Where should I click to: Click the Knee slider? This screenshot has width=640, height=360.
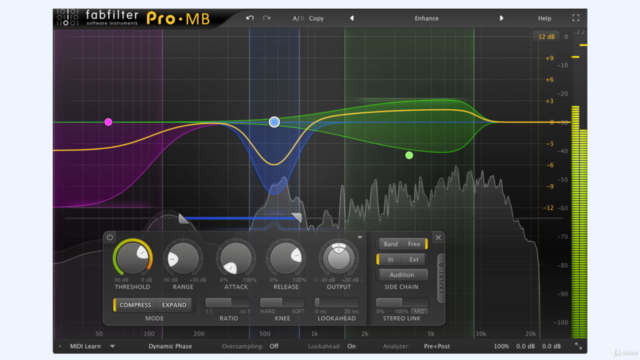point(282,302)
